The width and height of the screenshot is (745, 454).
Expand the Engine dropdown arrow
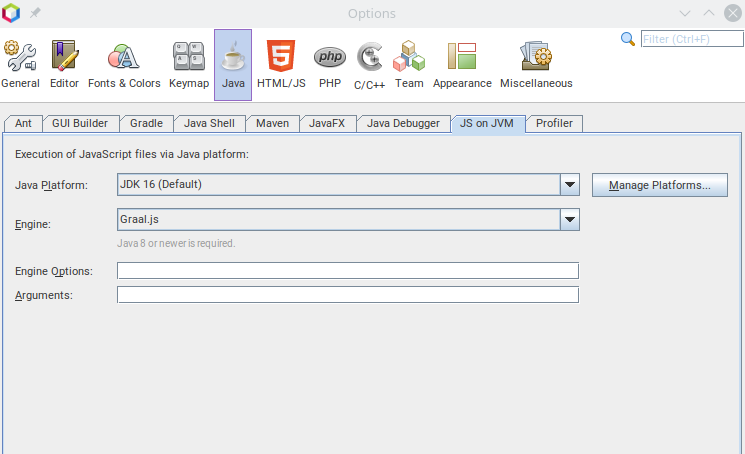pos(570,220)
